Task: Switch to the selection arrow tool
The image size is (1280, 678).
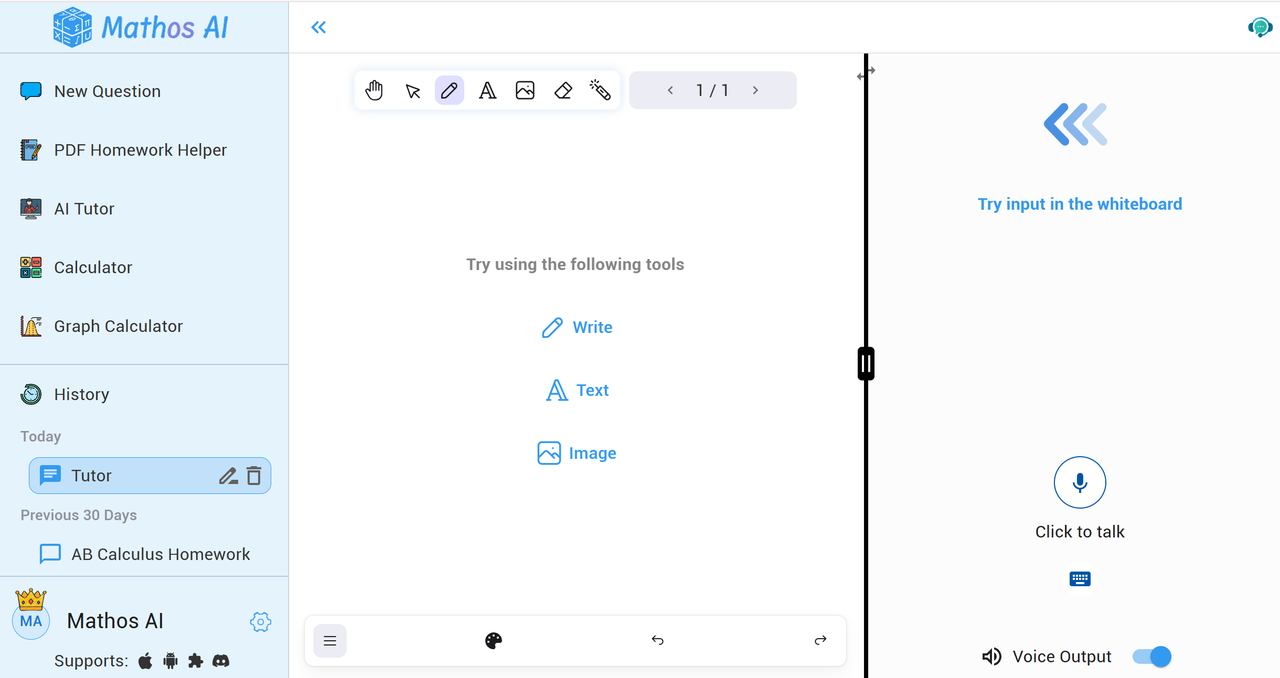Action: point(412,90)
